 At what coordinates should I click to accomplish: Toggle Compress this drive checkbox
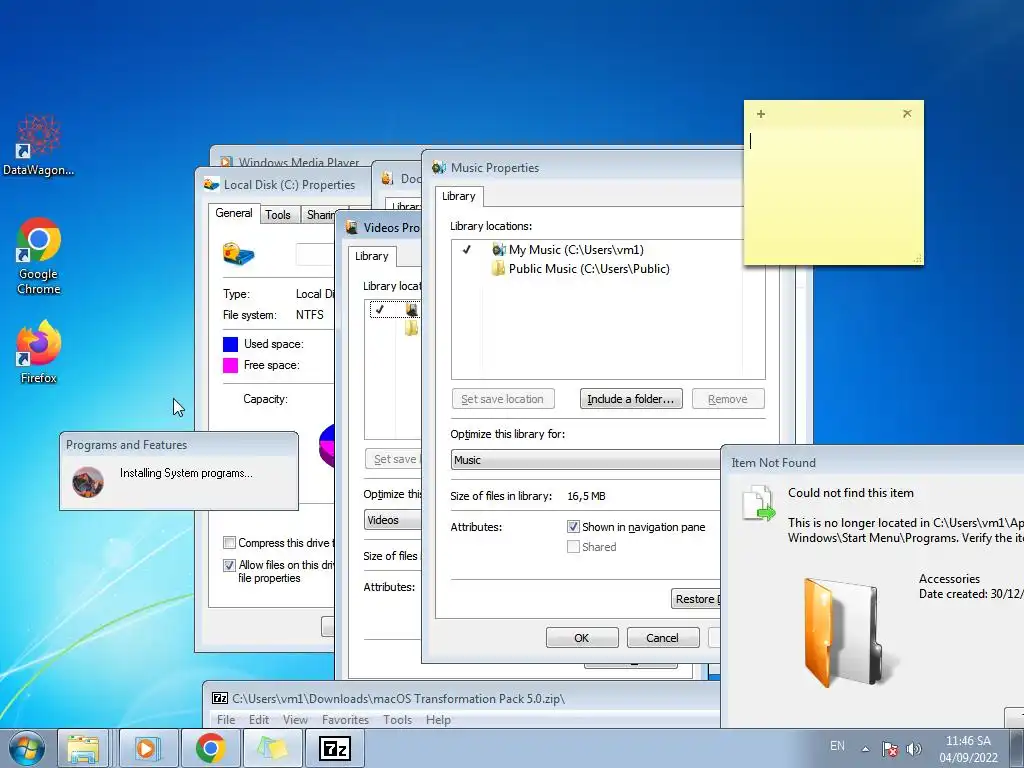point(229,543)
